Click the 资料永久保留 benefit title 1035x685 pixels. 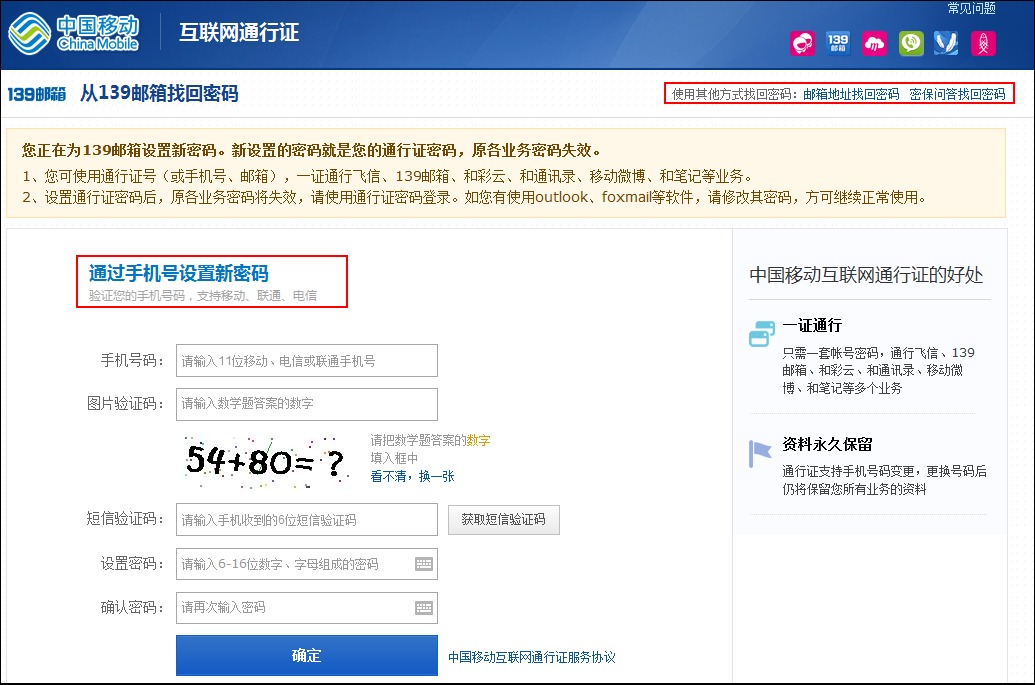827,445
